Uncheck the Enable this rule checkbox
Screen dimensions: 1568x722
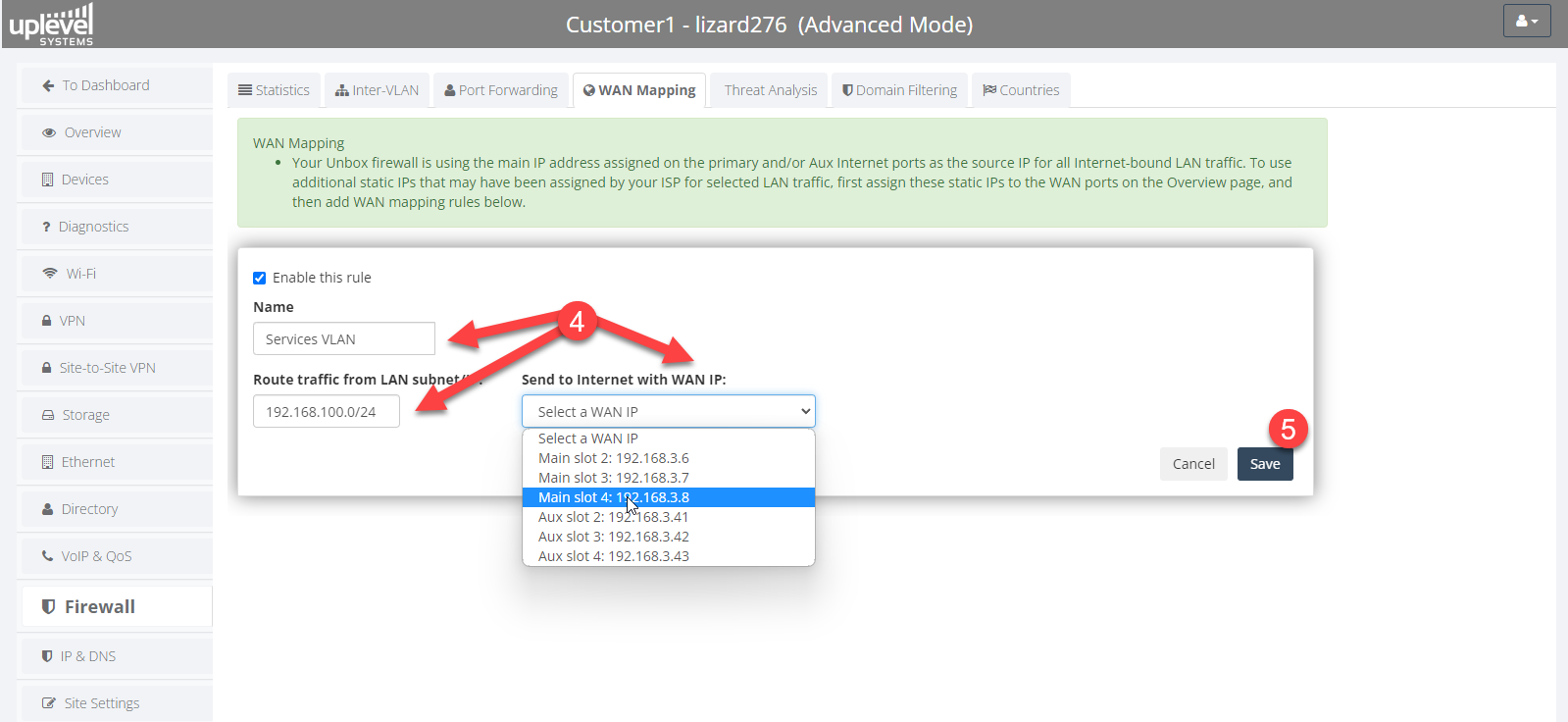pos(260,278)
